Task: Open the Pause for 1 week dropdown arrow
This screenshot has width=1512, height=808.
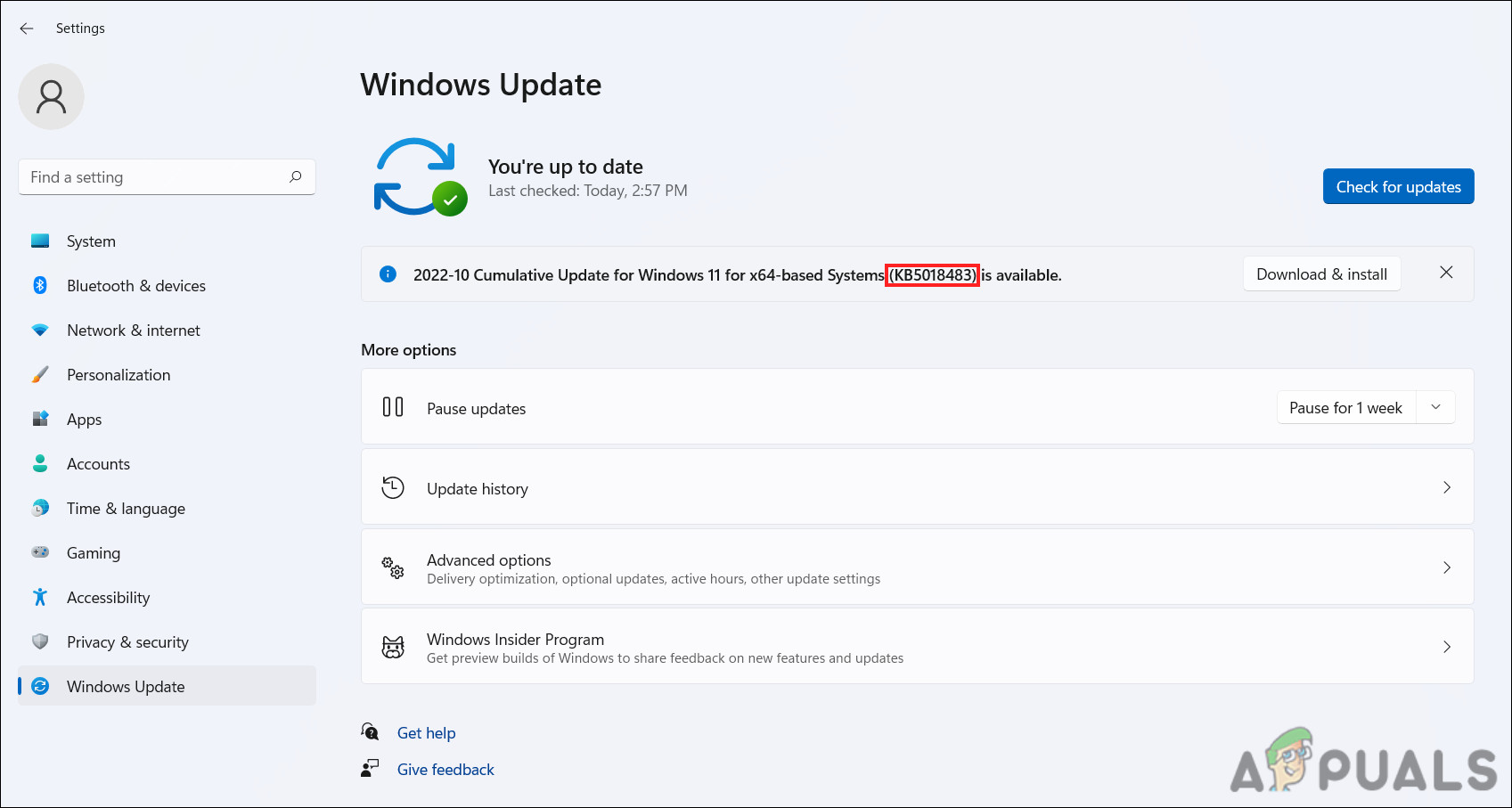Action: pos(1435,407)
